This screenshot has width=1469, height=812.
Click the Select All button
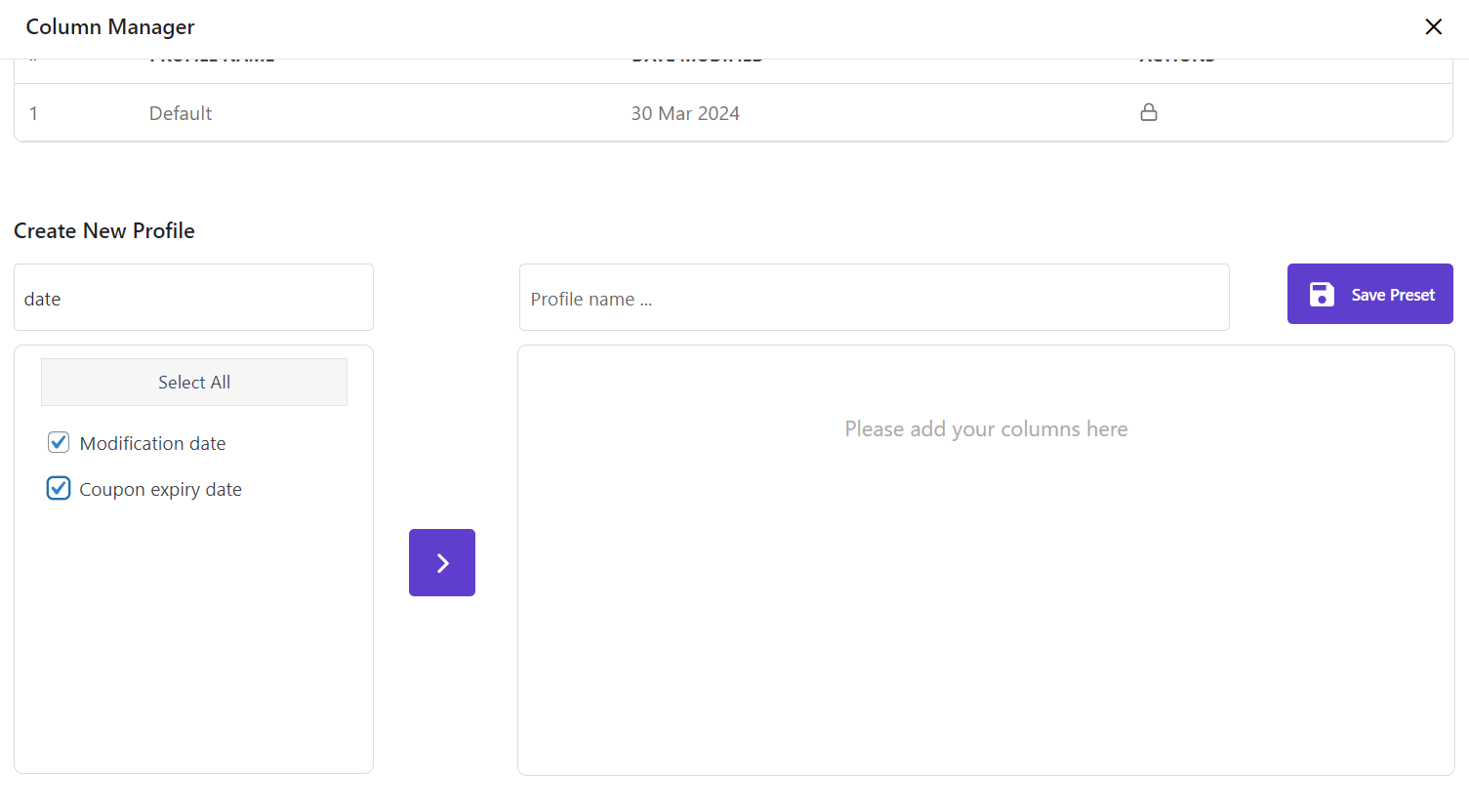[x=194, y=383]
